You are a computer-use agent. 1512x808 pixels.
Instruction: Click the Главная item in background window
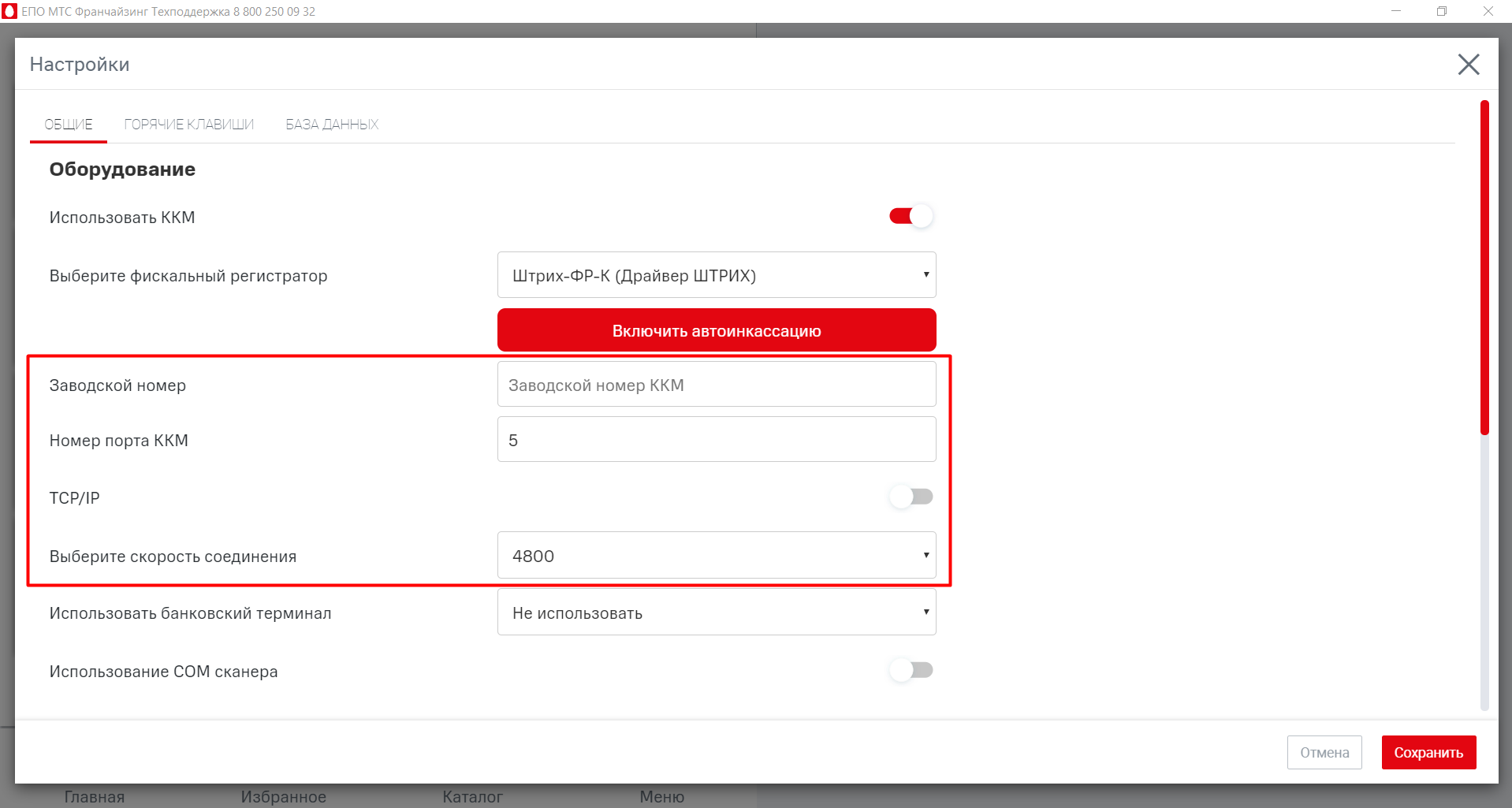pyautogui.click(x=95, y=797)
